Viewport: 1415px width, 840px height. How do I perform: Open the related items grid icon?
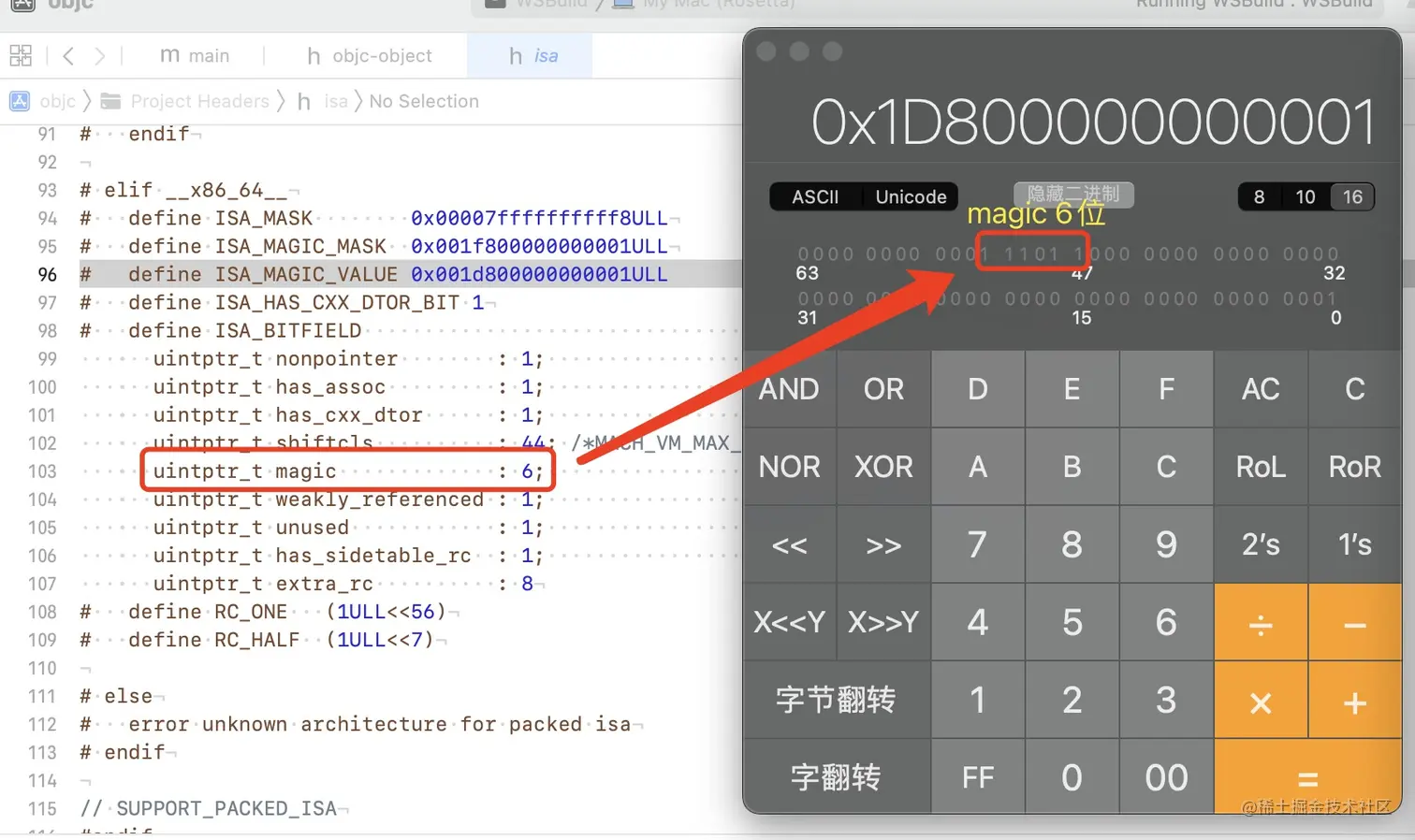[21, 55]
